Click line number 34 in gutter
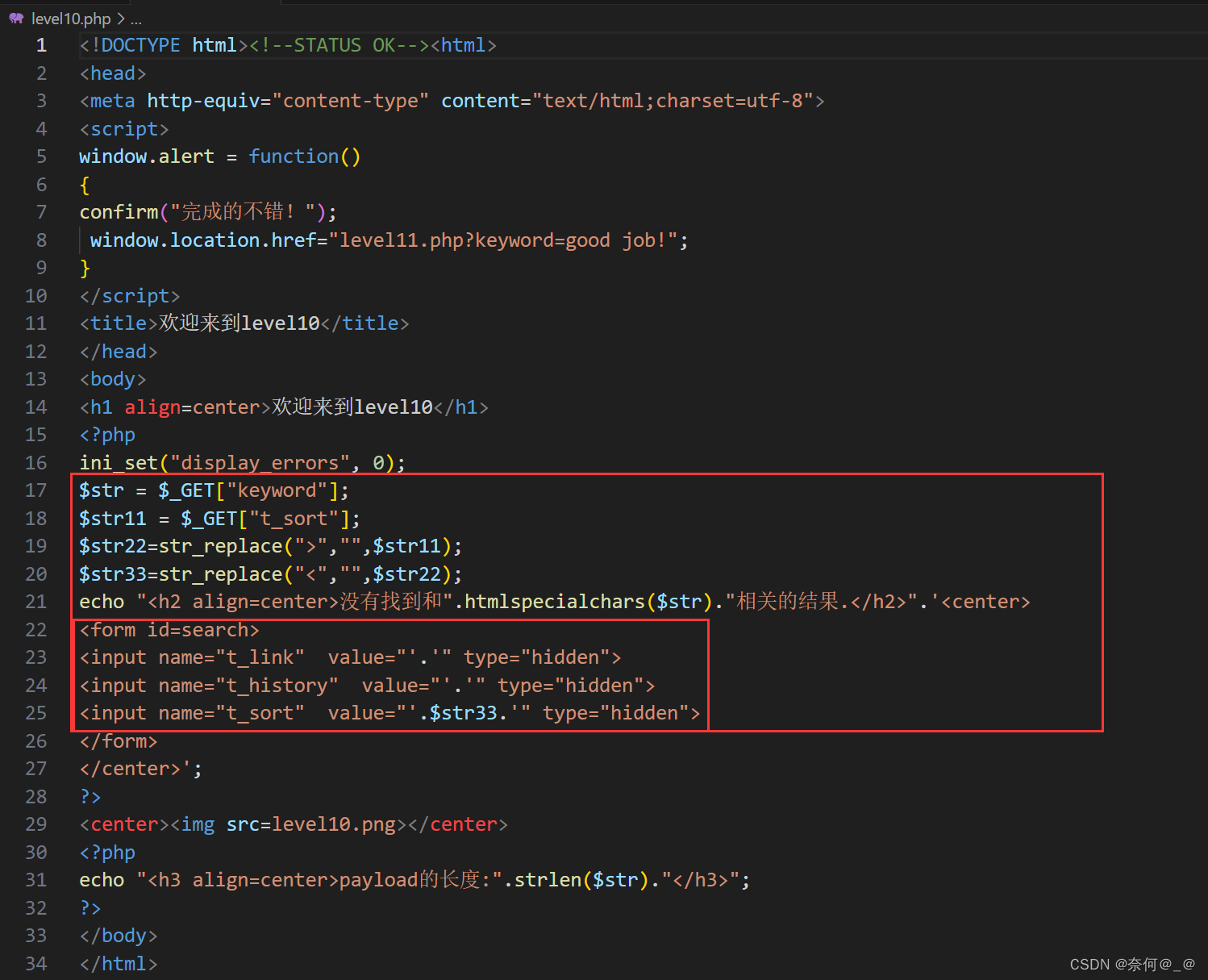Screen dimensions: 1208x980 pos(36,964)
